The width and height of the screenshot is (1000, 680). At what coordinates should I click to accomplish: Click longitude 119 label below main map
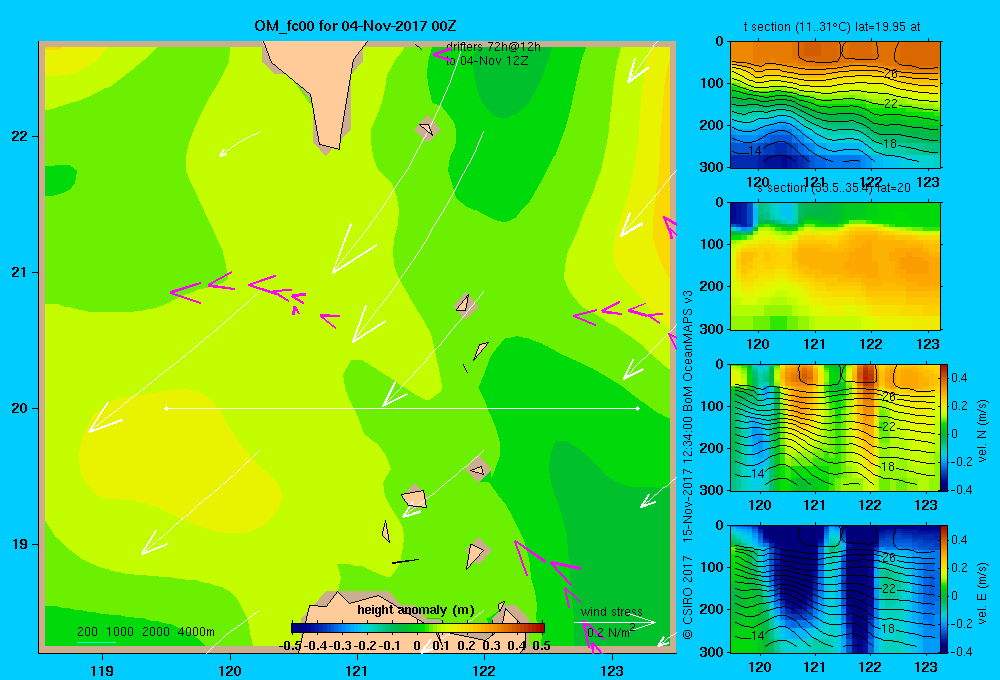pyautogui.click(x=102, y=670)
